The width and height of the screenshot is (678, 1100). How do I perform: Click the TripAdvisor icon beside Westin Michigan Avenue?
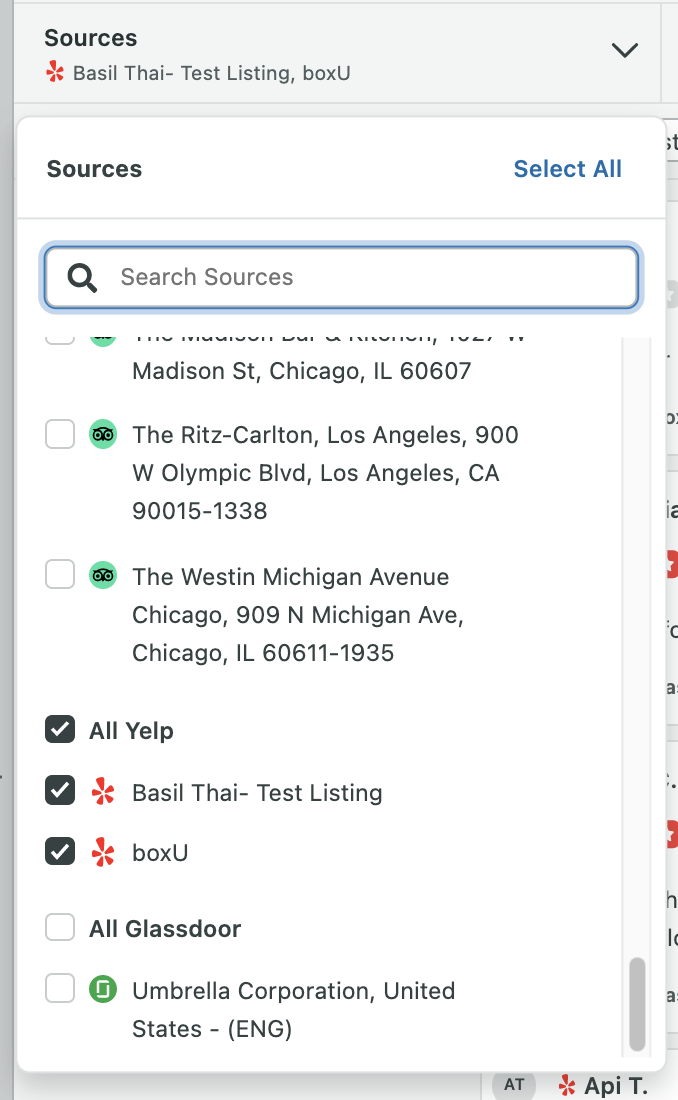103,577
